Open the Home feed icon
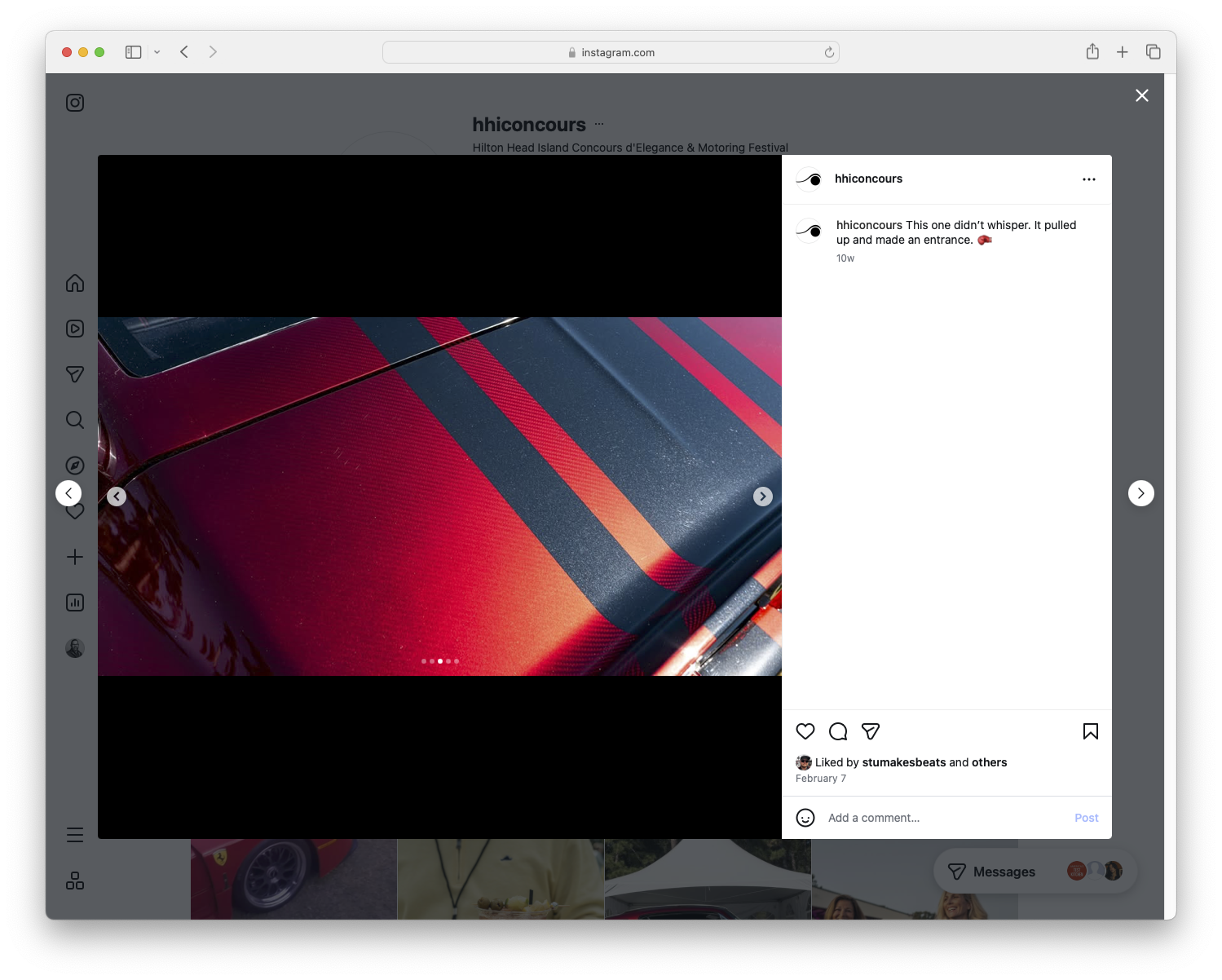Image resolution: width=1222 pixels, height=980 pixels. (74, 283)
